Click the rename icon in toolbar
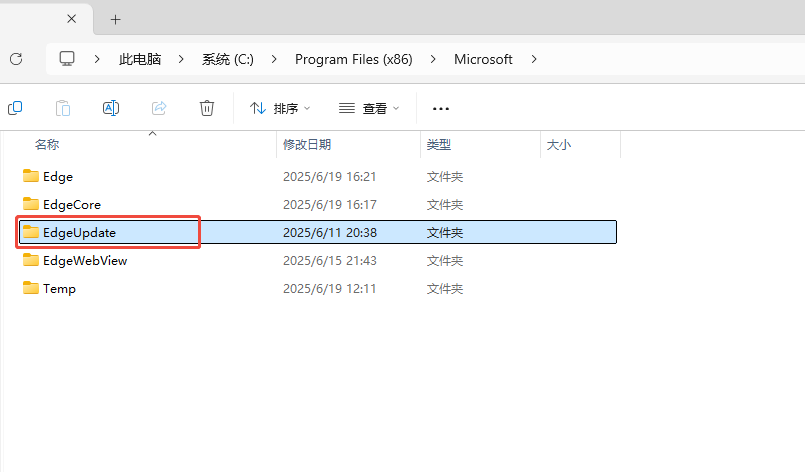This screenshot has height=472, width=805. pos(111,108)
